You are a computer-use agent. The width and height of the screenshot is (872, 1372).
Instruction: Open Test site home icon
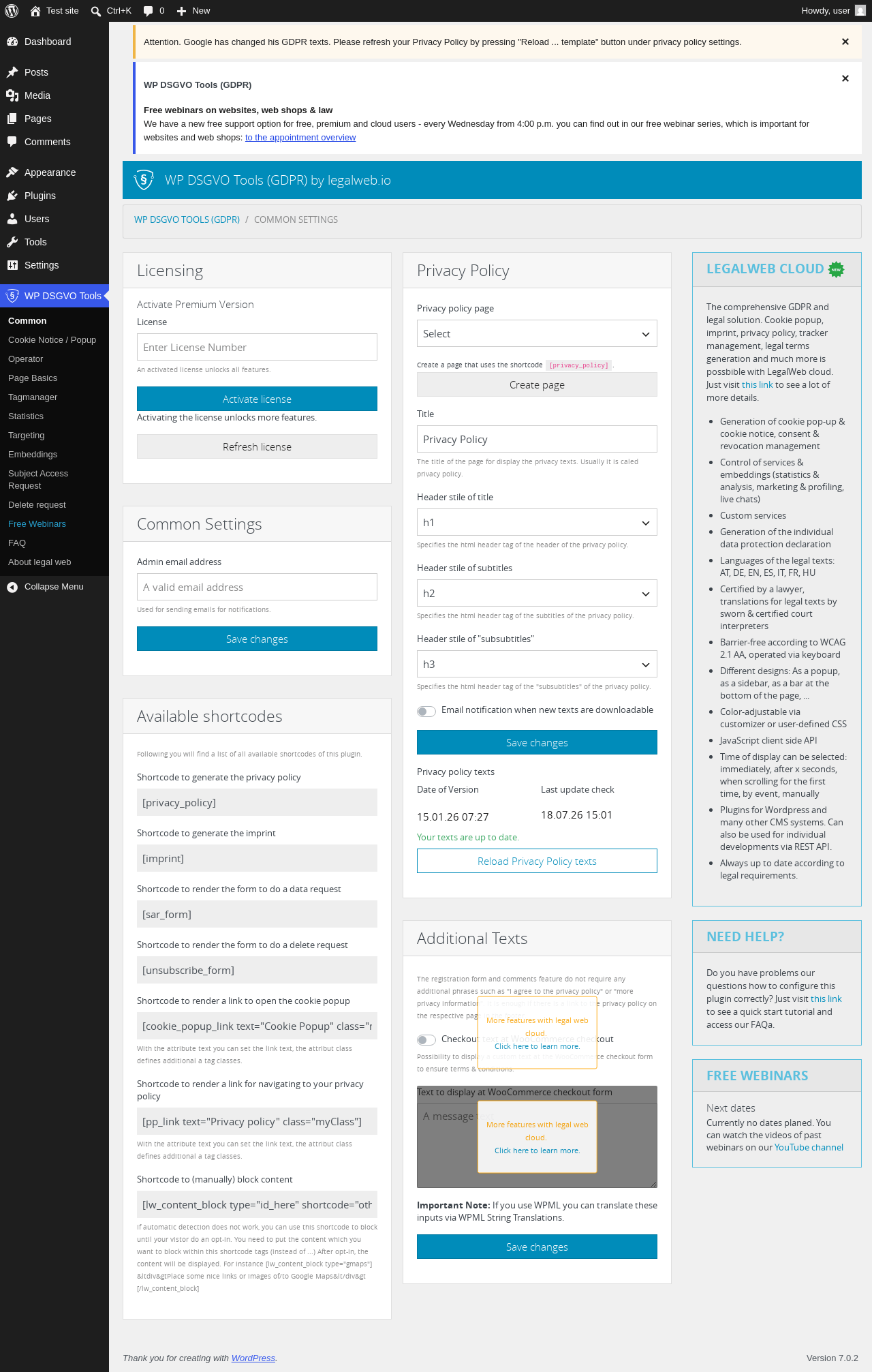pyautogui.click(x=35, y=11)
